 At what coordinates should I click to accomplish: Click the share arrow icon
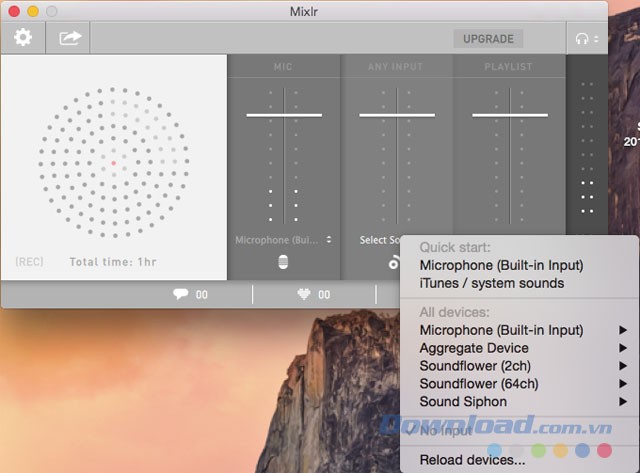[x=71, y=39]
